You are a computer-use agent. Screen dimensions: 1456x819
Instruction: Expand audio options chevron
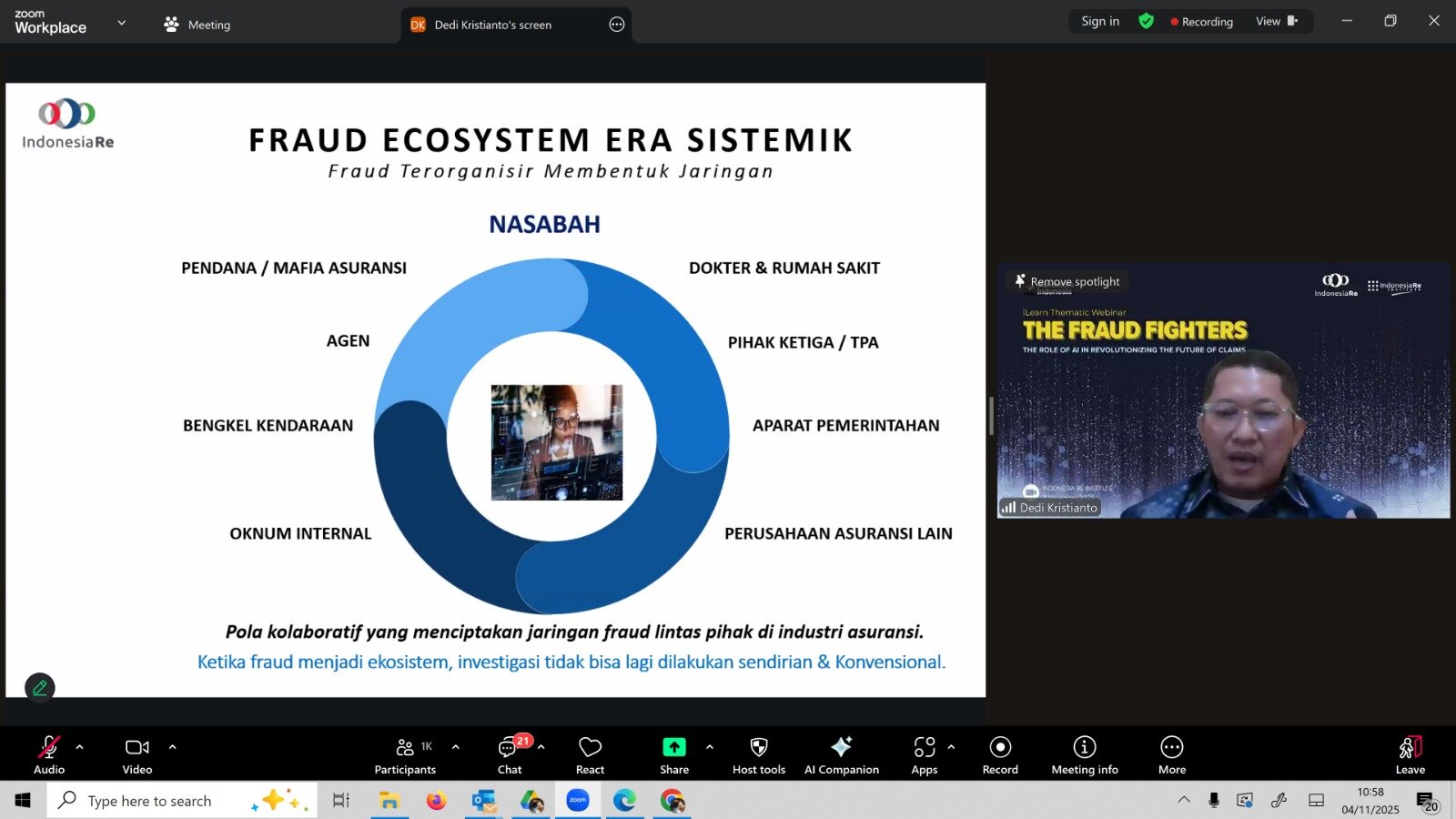coord(80,747)
